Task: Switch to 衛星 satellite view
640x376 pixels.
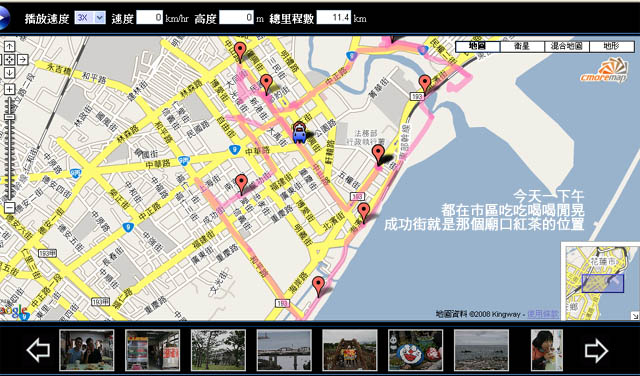Action: (x=522, y=46)
